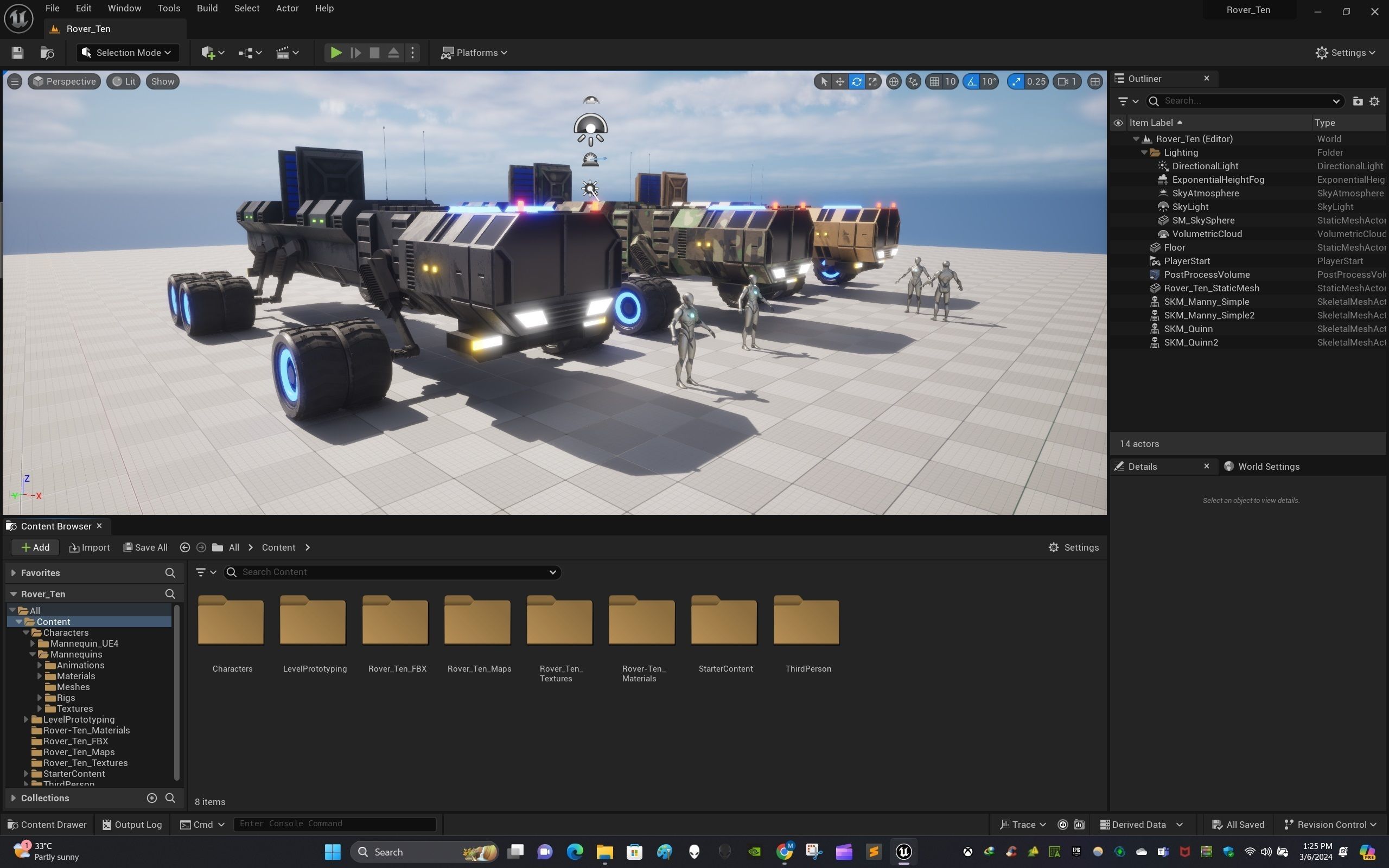Open the Revision Control menu

click(1330, 825)
